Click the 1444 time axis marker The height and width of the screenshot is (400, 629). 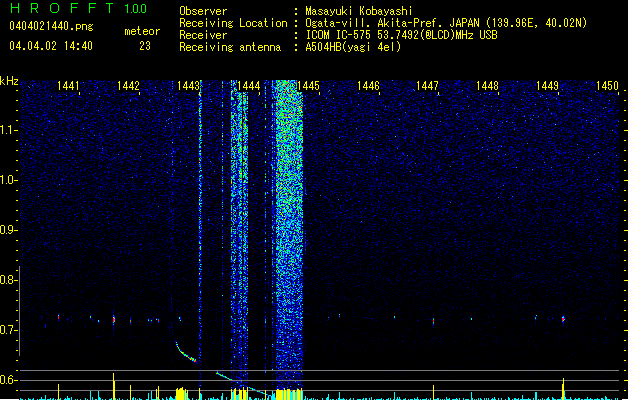coord(248,85)
